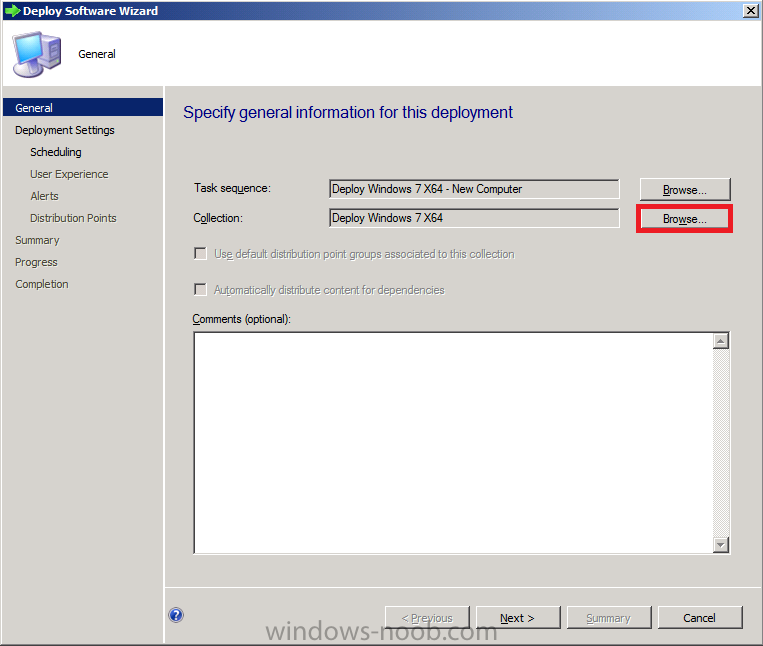
Task: Click the Task sequence label
Action: coord(232,188)
